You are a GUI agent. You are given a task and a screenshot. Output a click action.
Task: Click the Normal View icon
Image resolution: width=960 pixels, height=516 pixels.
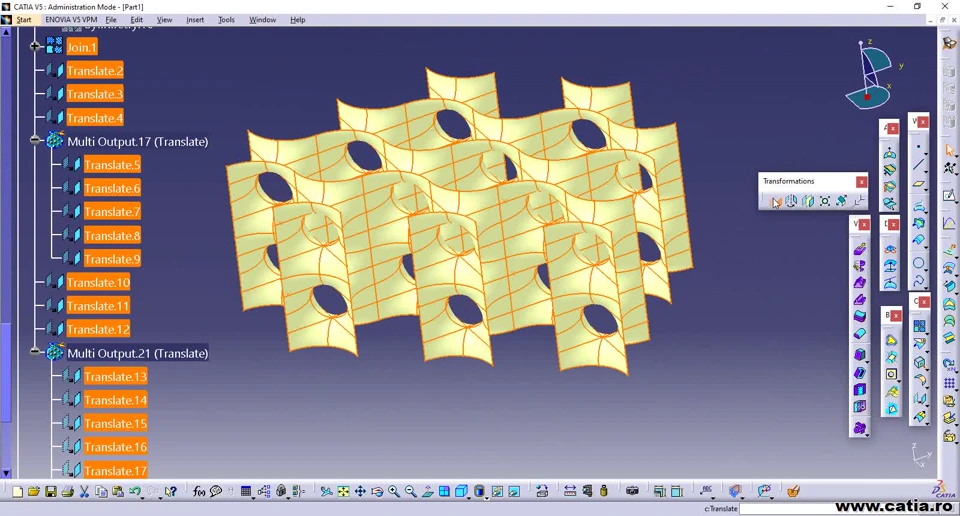[x=427, y=491]
